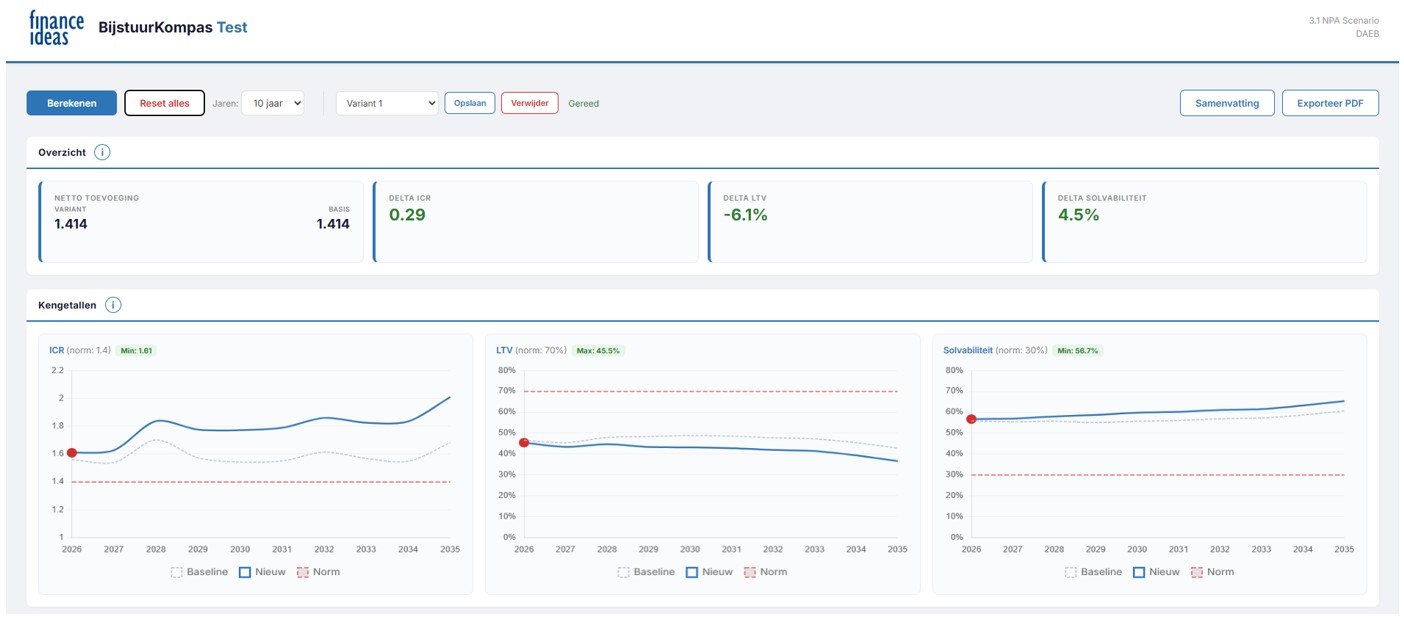Open the Overzicht info icon
Image resolution: width=1404 pixels, height=619 pixels.
pyautogui.click(x=102, y=153)
